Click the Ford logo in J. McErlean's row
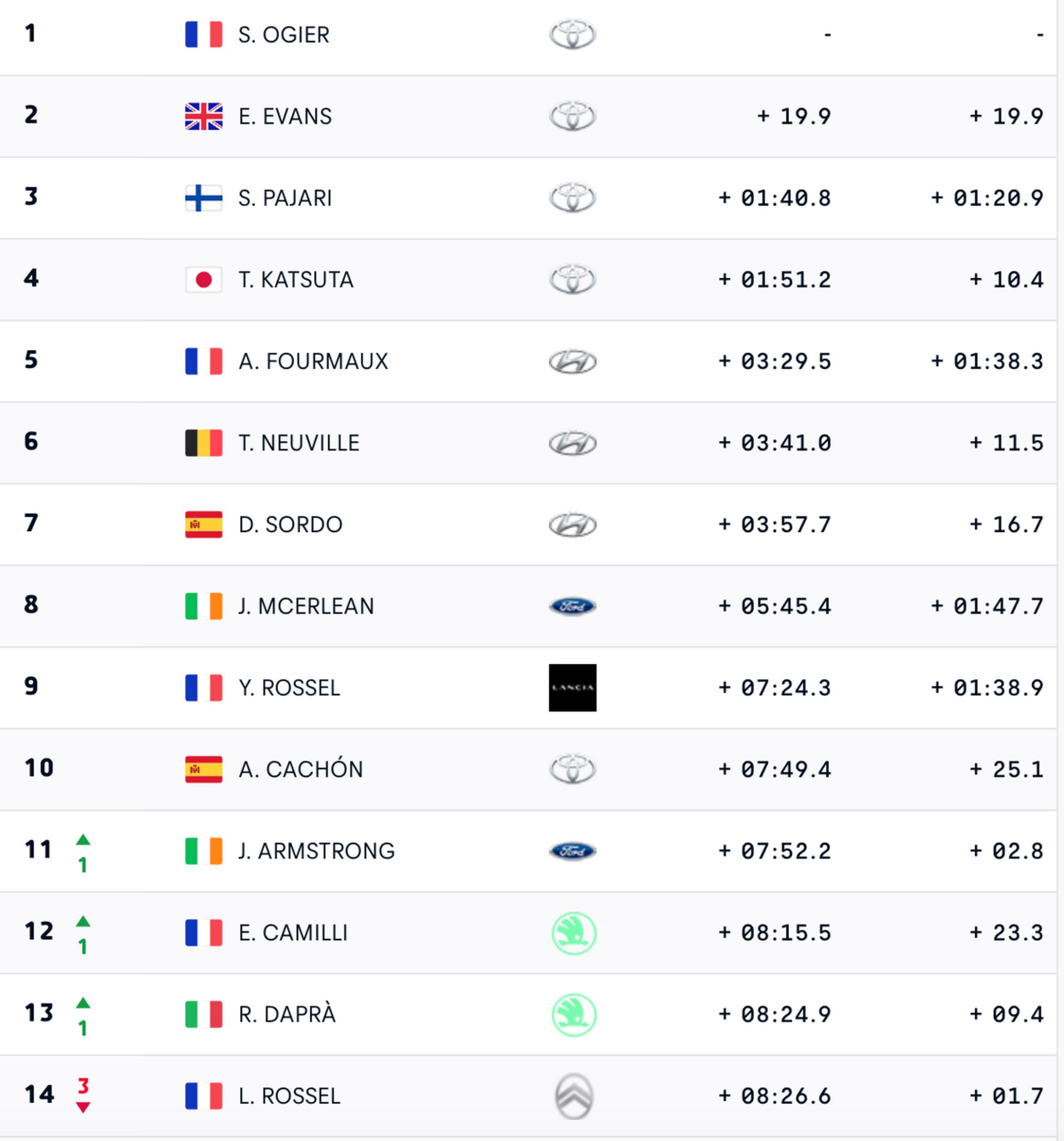Screen dimensions: 1064x1141 coord(572,606)
